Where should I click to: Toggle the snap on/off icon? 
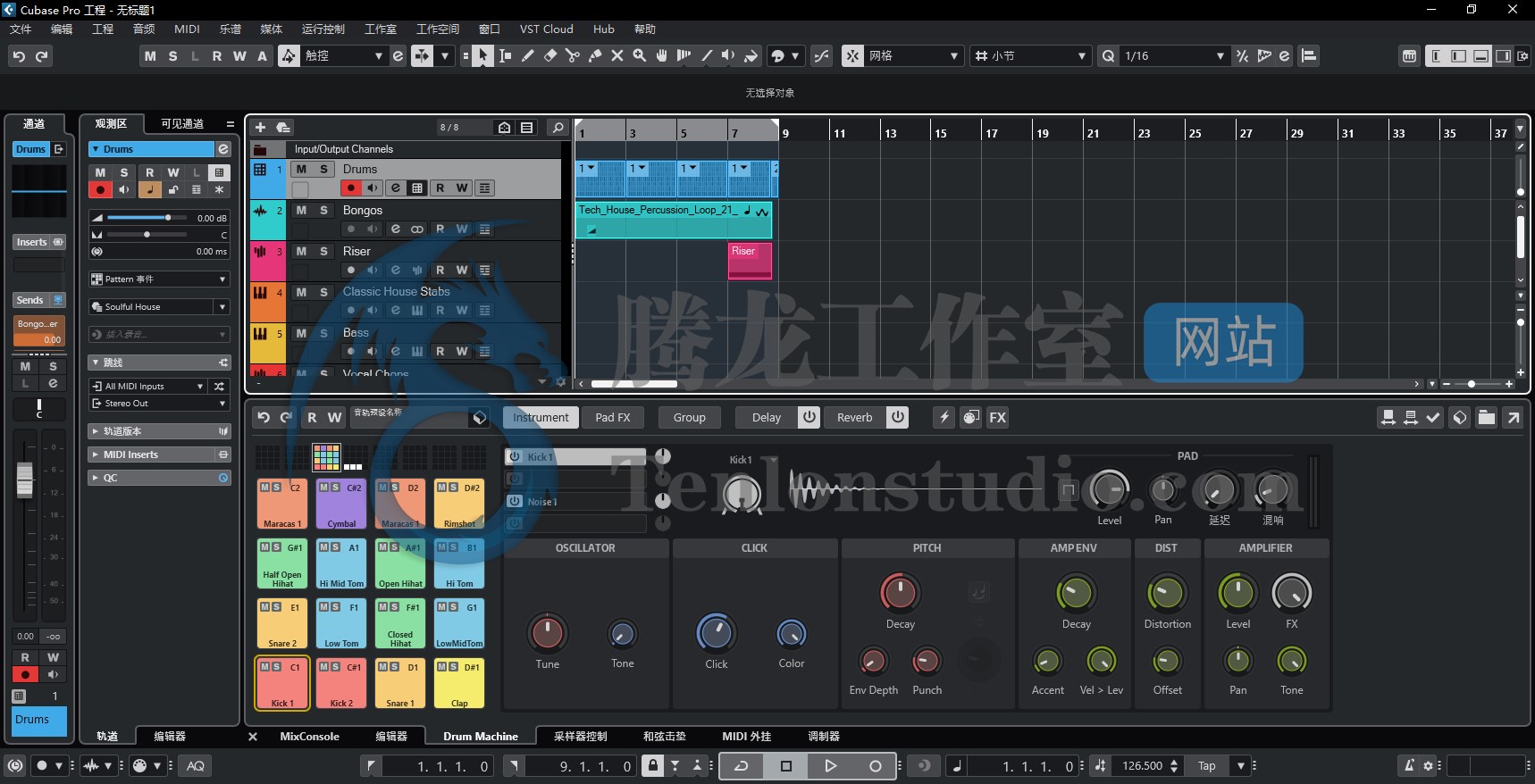[852, 55]
